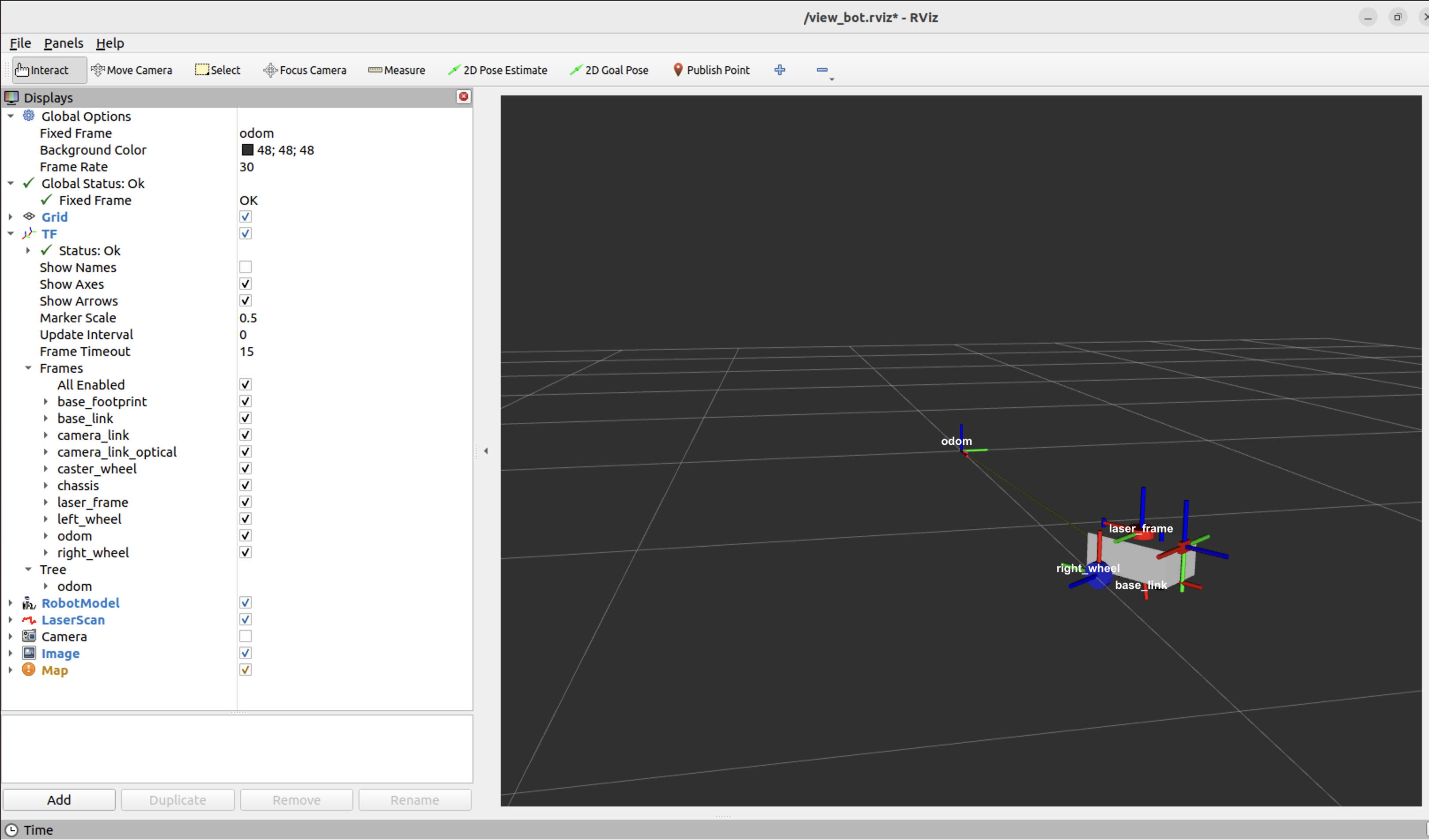Expand the base_link frame details
Viewport: 1429px width, 840px height.
point(46,419)
